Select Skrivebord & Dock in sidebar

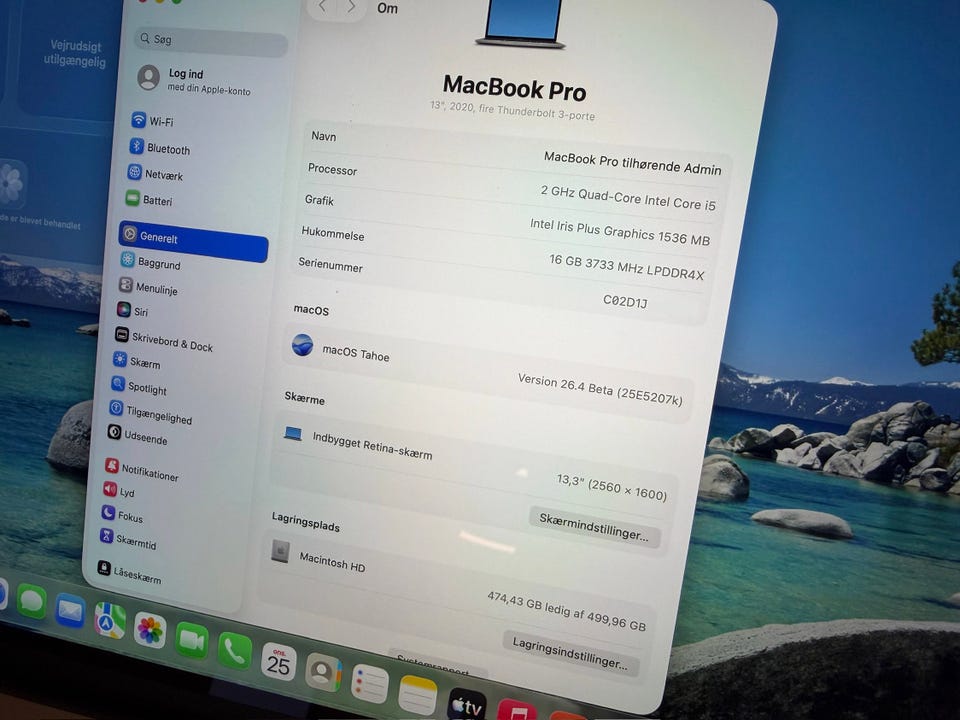(x=164, y=340)
